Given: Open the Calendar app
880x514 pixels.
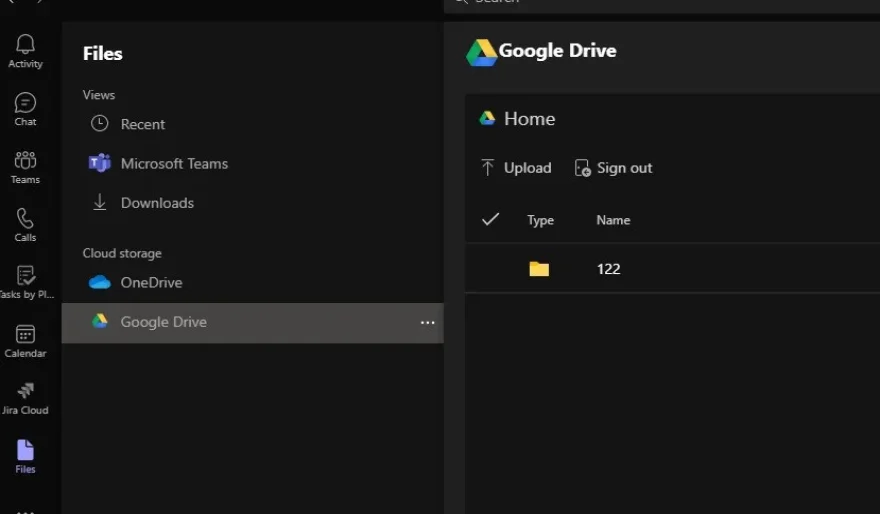Looking at the screenshot, I should [25, 341].
